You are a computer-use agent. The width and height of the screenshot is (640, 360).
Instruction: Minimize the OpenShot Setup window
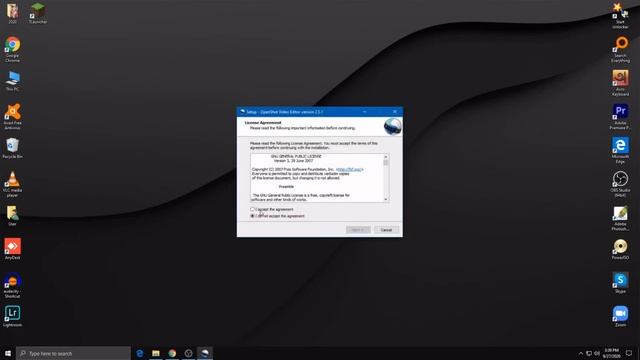pyautogui.click(x=364, y=112)
